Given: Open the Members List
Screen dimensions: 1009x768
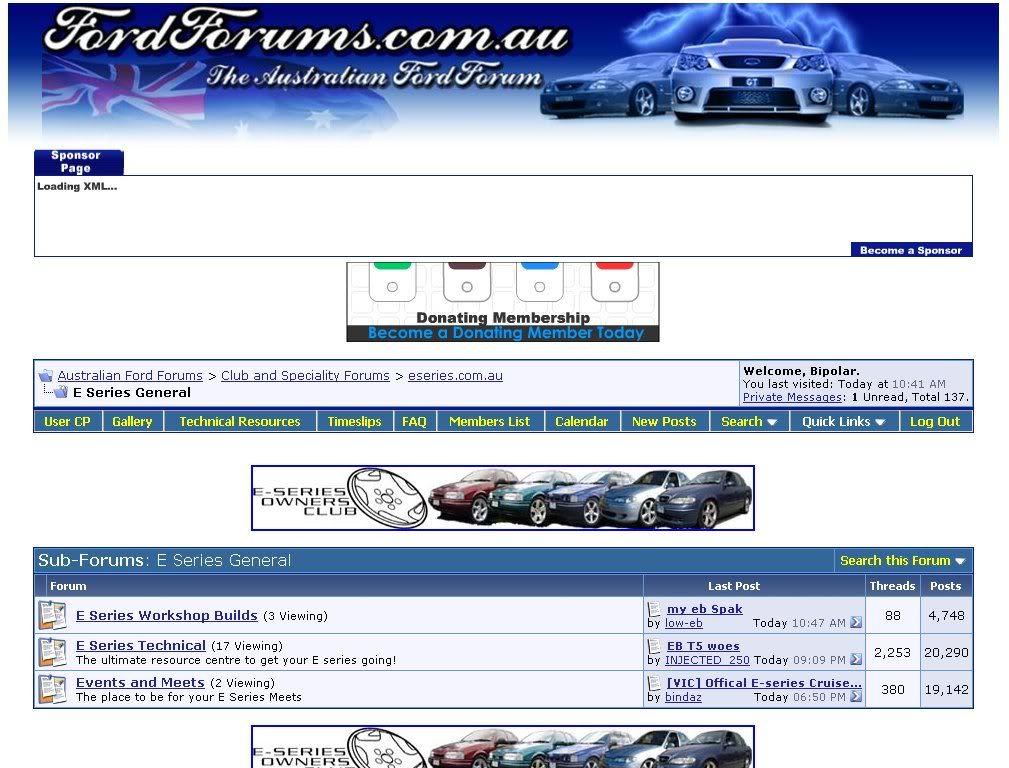Looking at the screenshot, I should pos(490,422).
